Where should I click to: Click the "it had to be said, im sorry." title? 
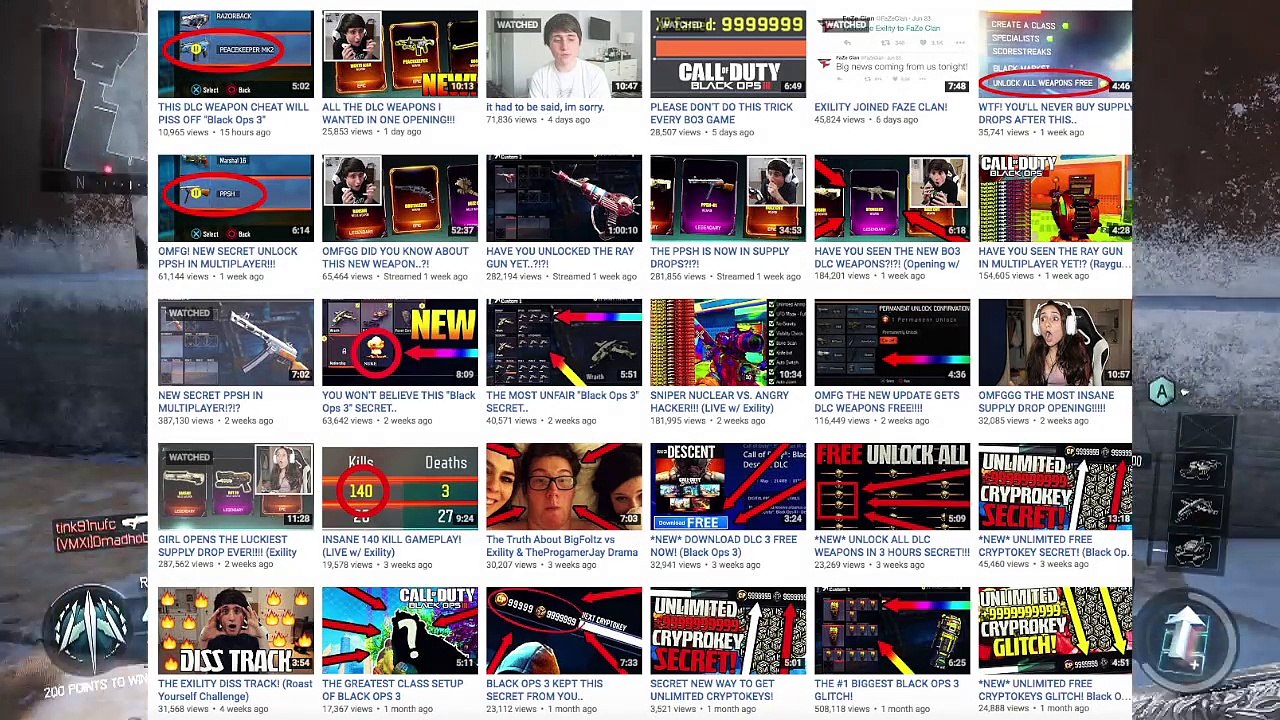545,107
